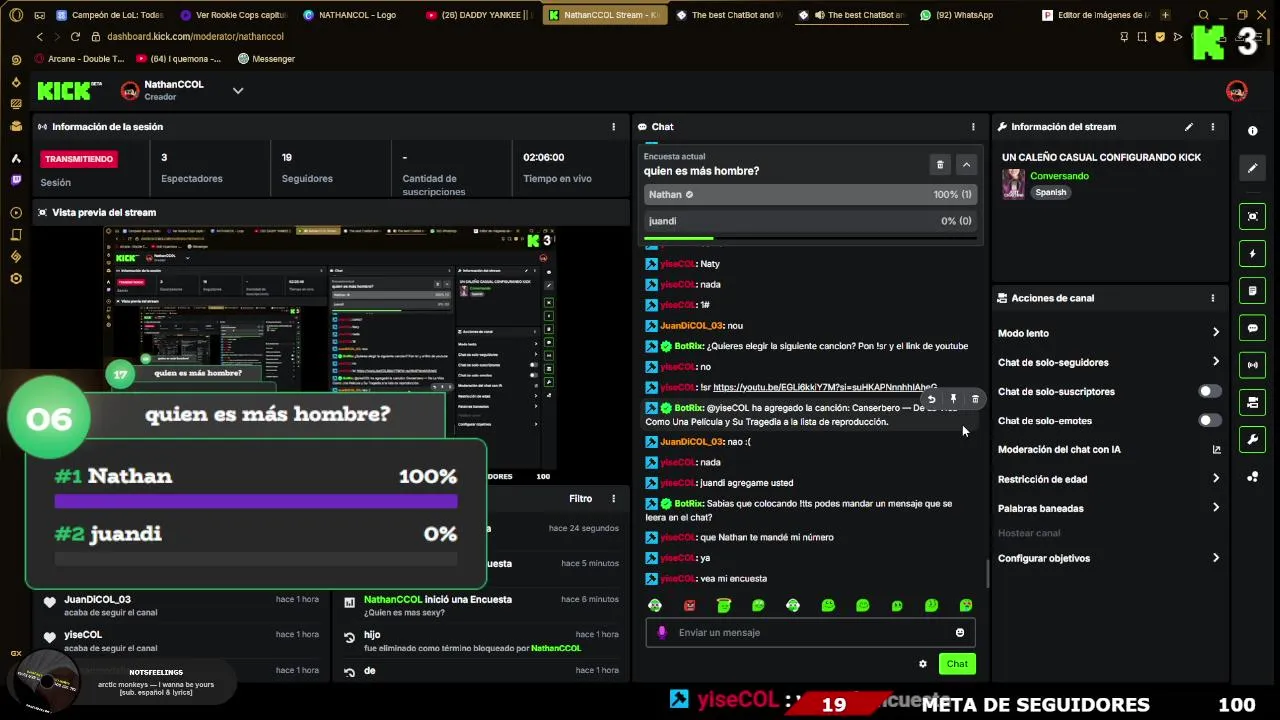Edit stream info with the pencil icon
This screenshot has height=720, width=1280.
1188,127
